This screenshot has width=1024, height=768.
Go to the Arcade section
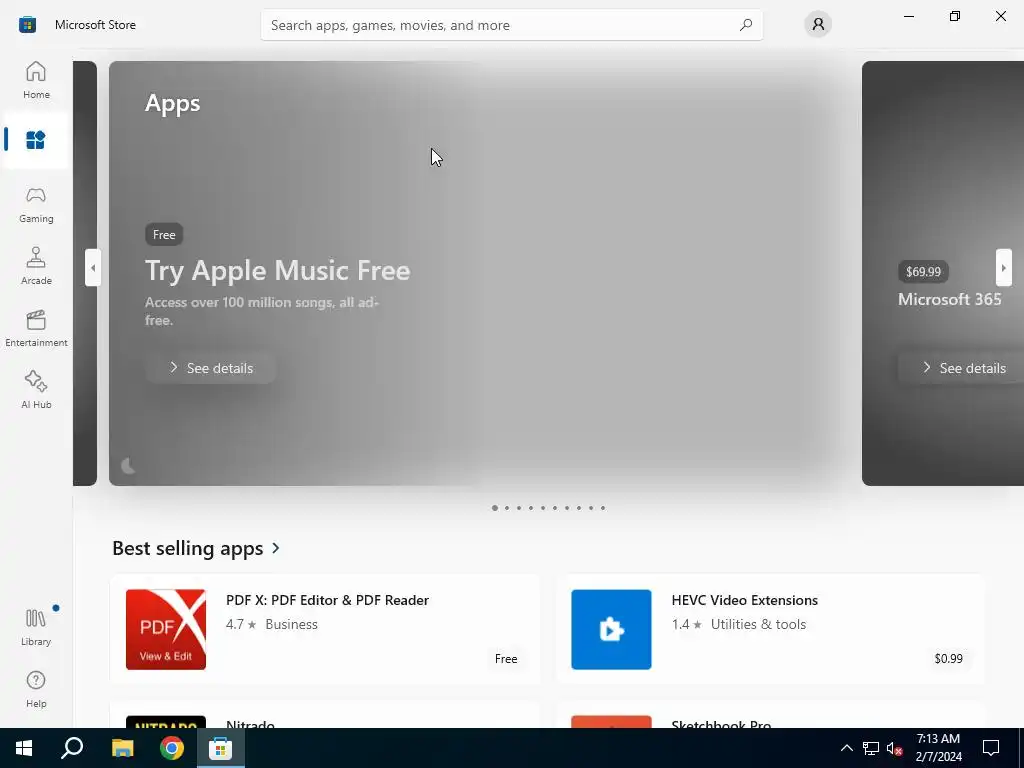click(x=36, y=266)
